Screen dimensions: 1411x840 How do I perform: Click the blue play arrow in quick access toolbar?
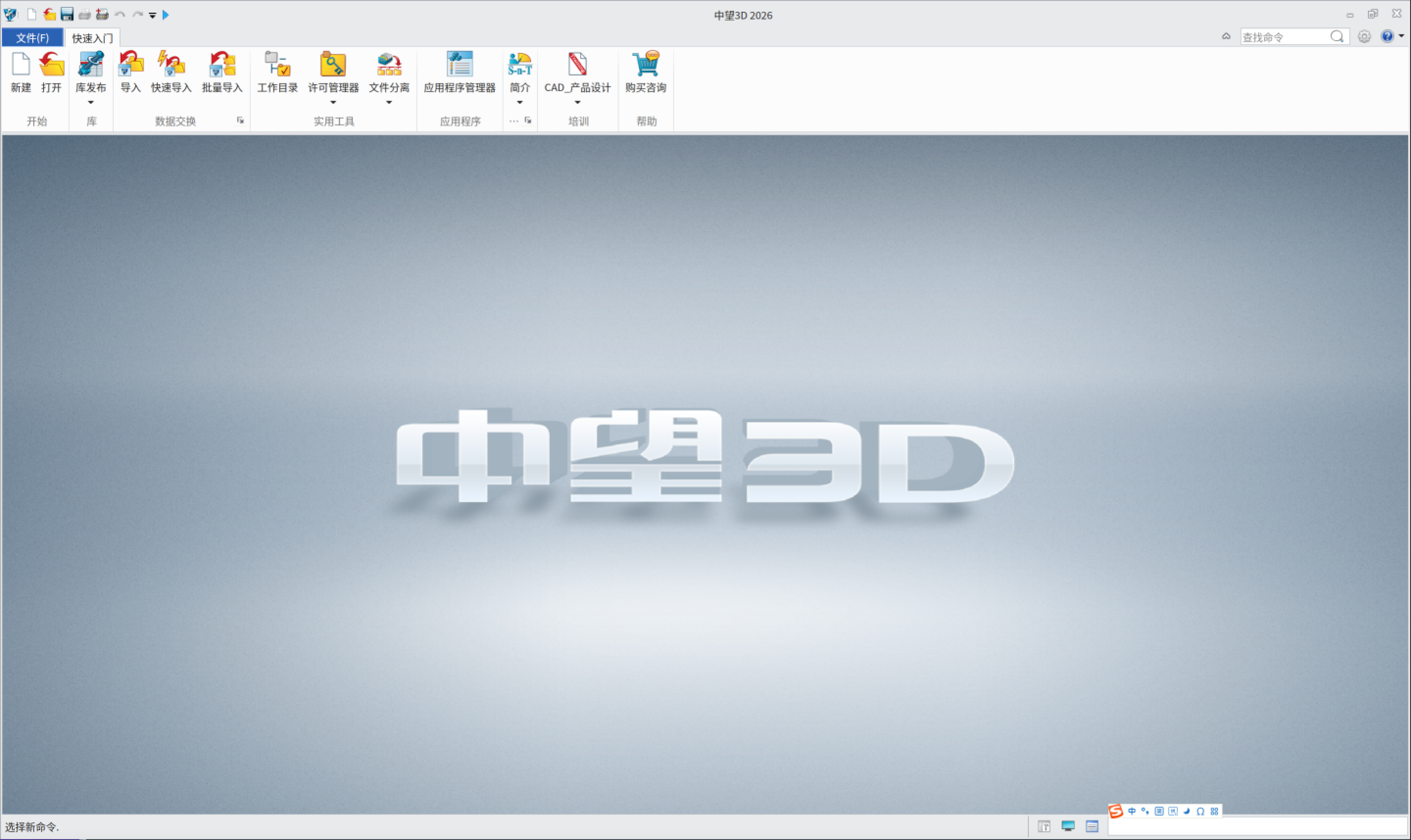click(165, 15)
